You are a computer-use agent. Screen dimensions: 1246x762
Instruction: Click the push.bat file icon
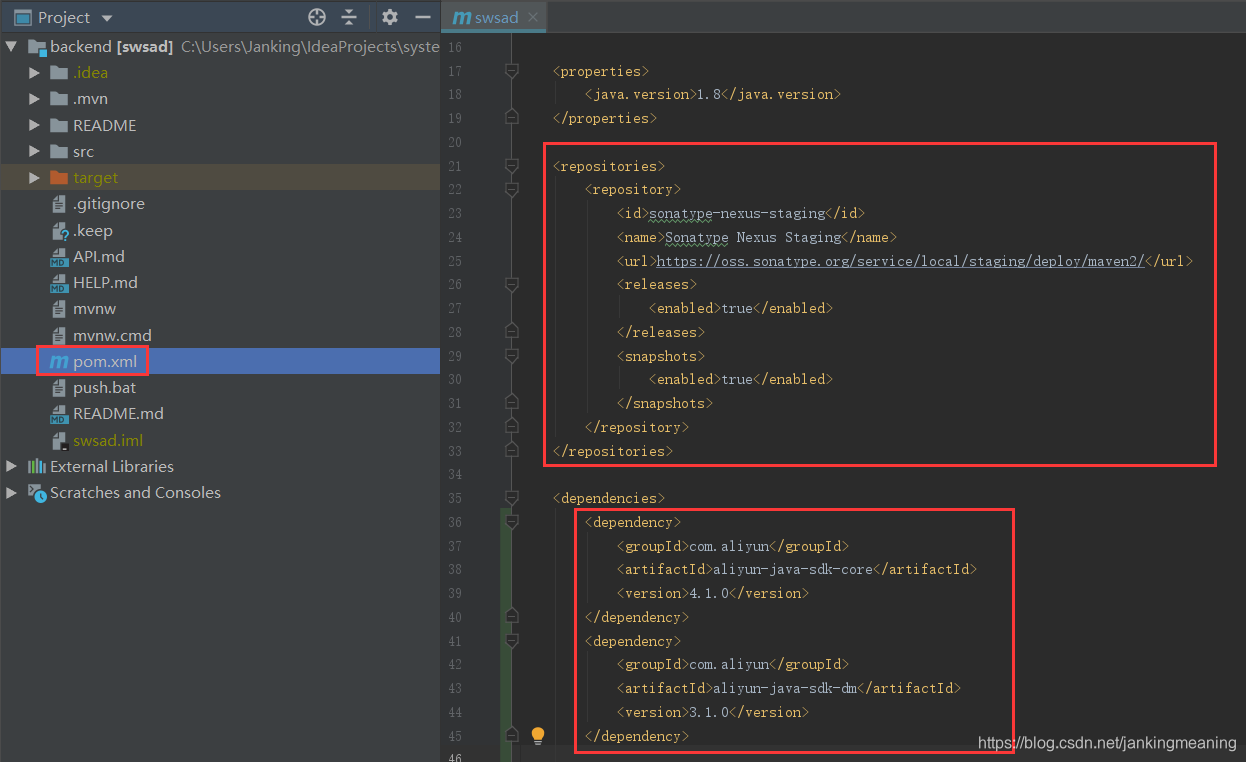click(59, 388)
